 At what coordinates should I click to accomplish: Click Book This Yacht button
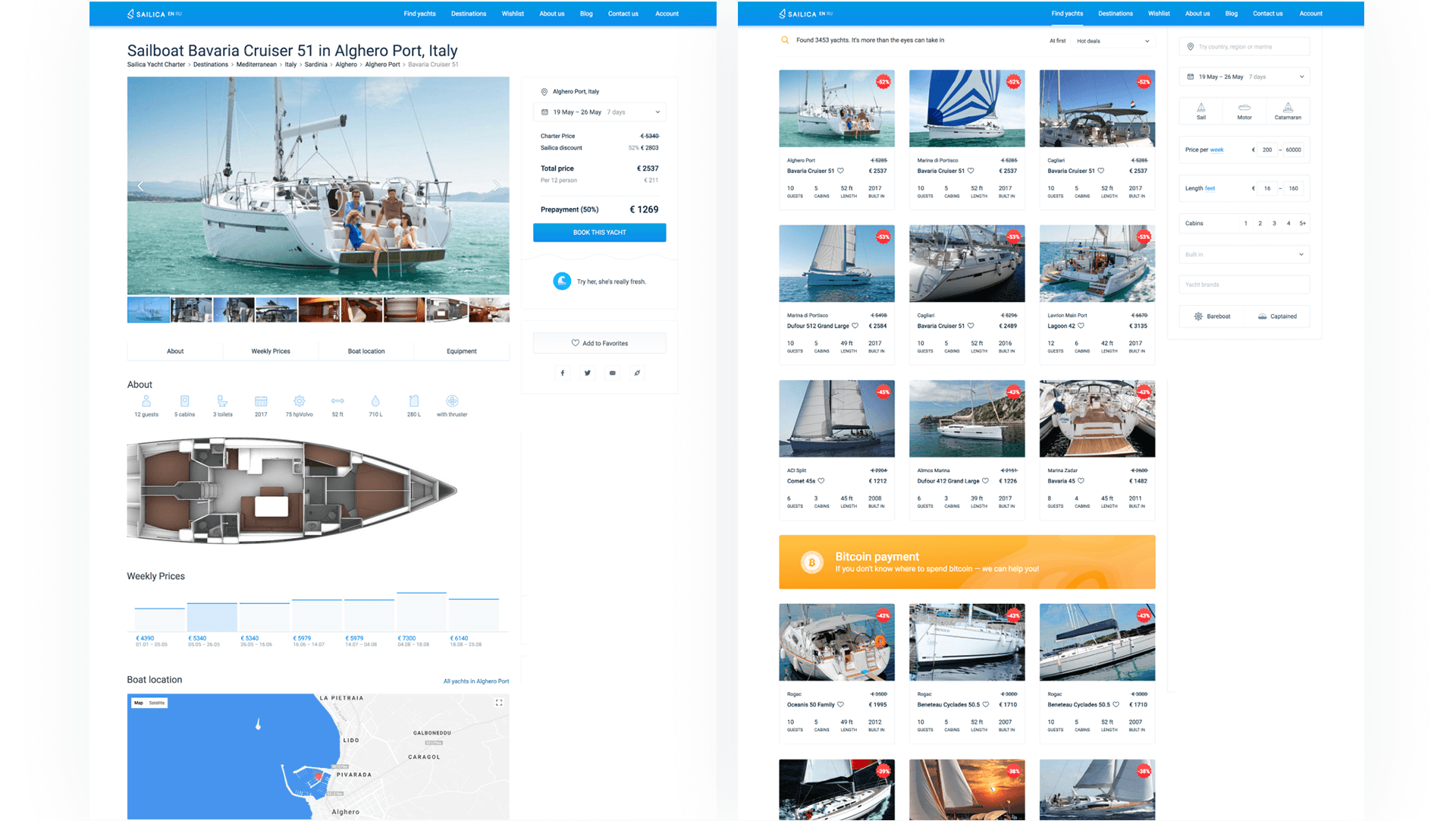point(599,233)
